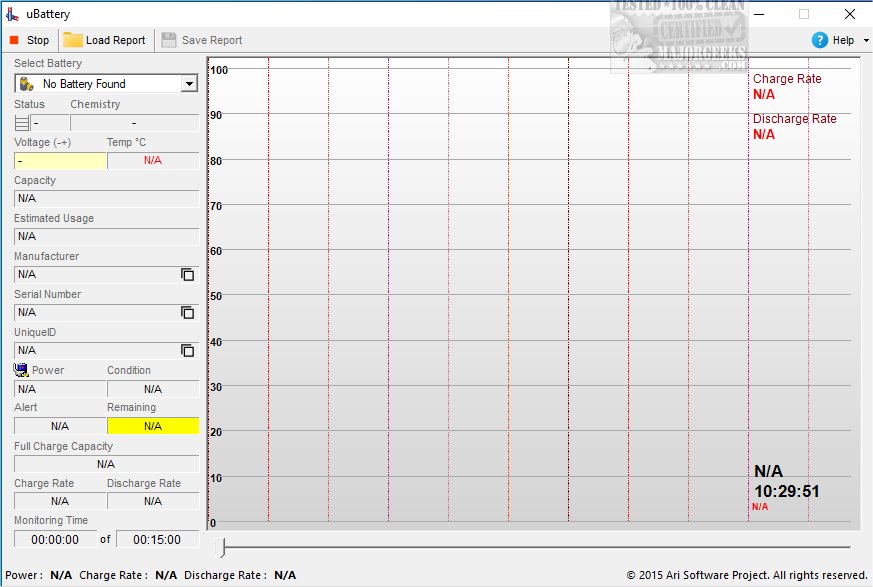
Task: Click the Discharge Rate label on the graph
Action: click(x=794, y=119)
